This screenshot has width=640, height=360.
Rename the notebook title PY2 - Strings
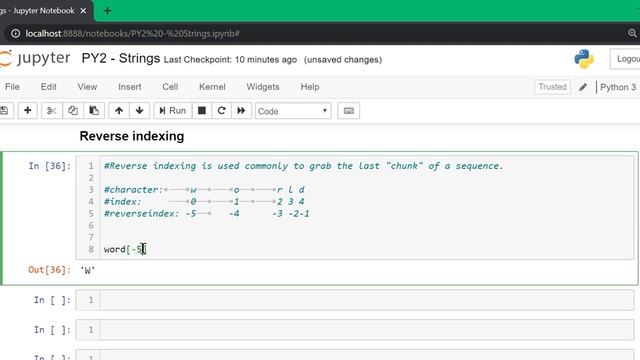[x=121, y=58]
